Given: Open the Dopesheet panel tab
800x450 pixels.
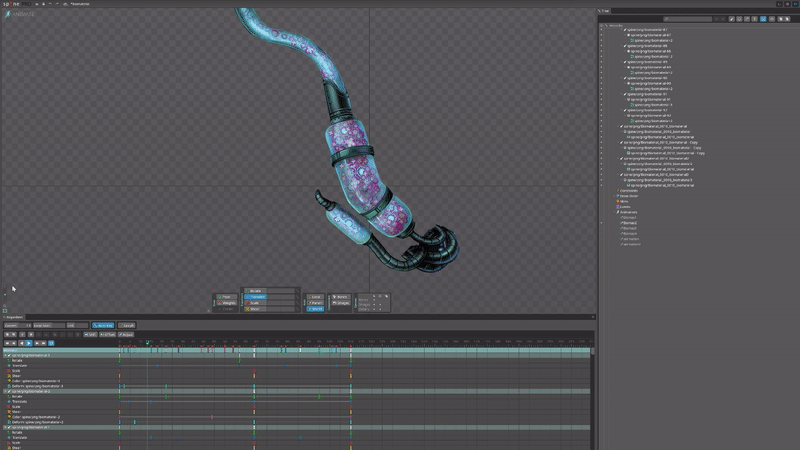Looking at the screenshot, I should coord(14,318).
